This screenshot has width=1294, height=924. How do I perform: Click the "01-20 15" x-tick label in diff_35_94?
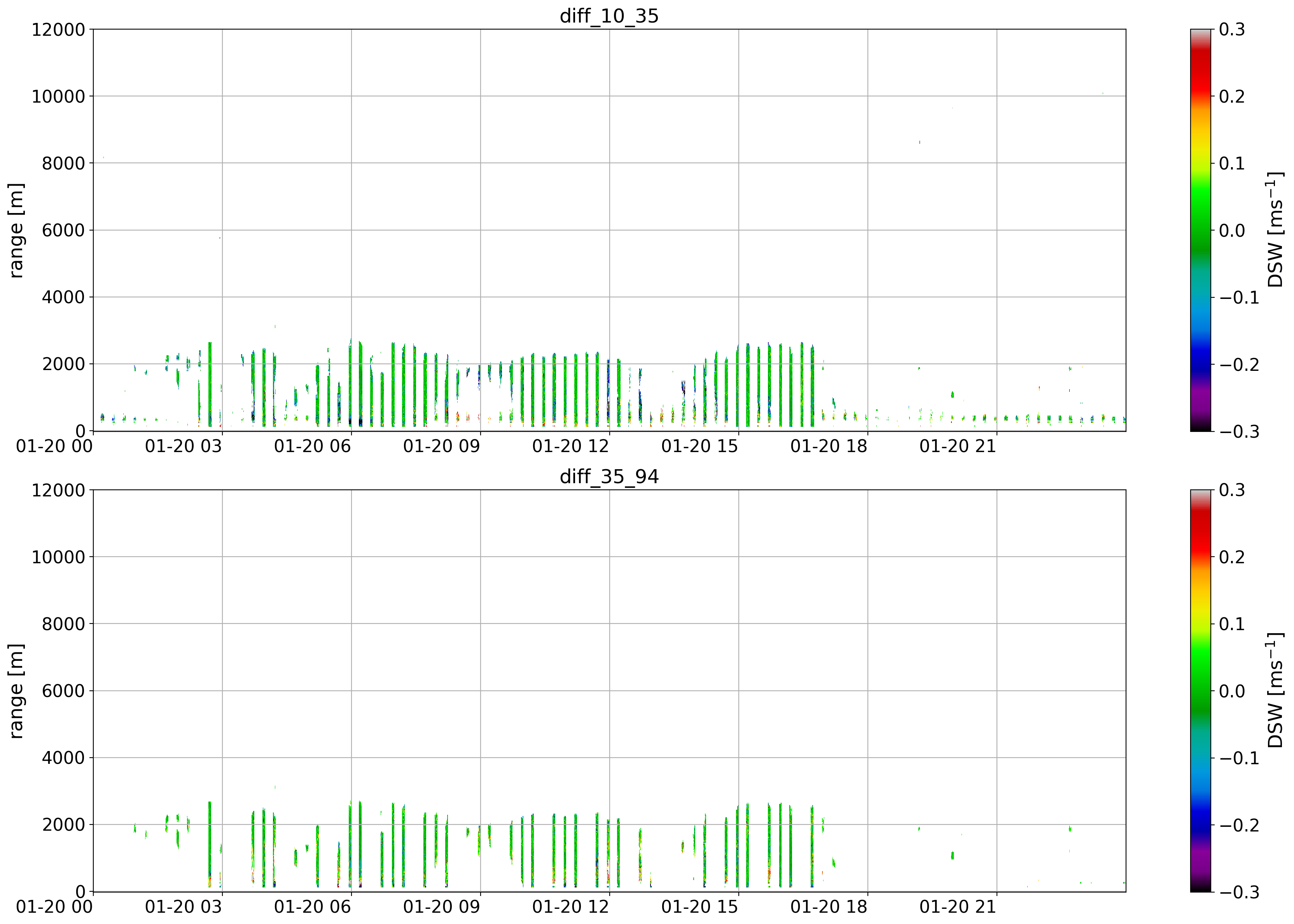[x=700, y=907]
